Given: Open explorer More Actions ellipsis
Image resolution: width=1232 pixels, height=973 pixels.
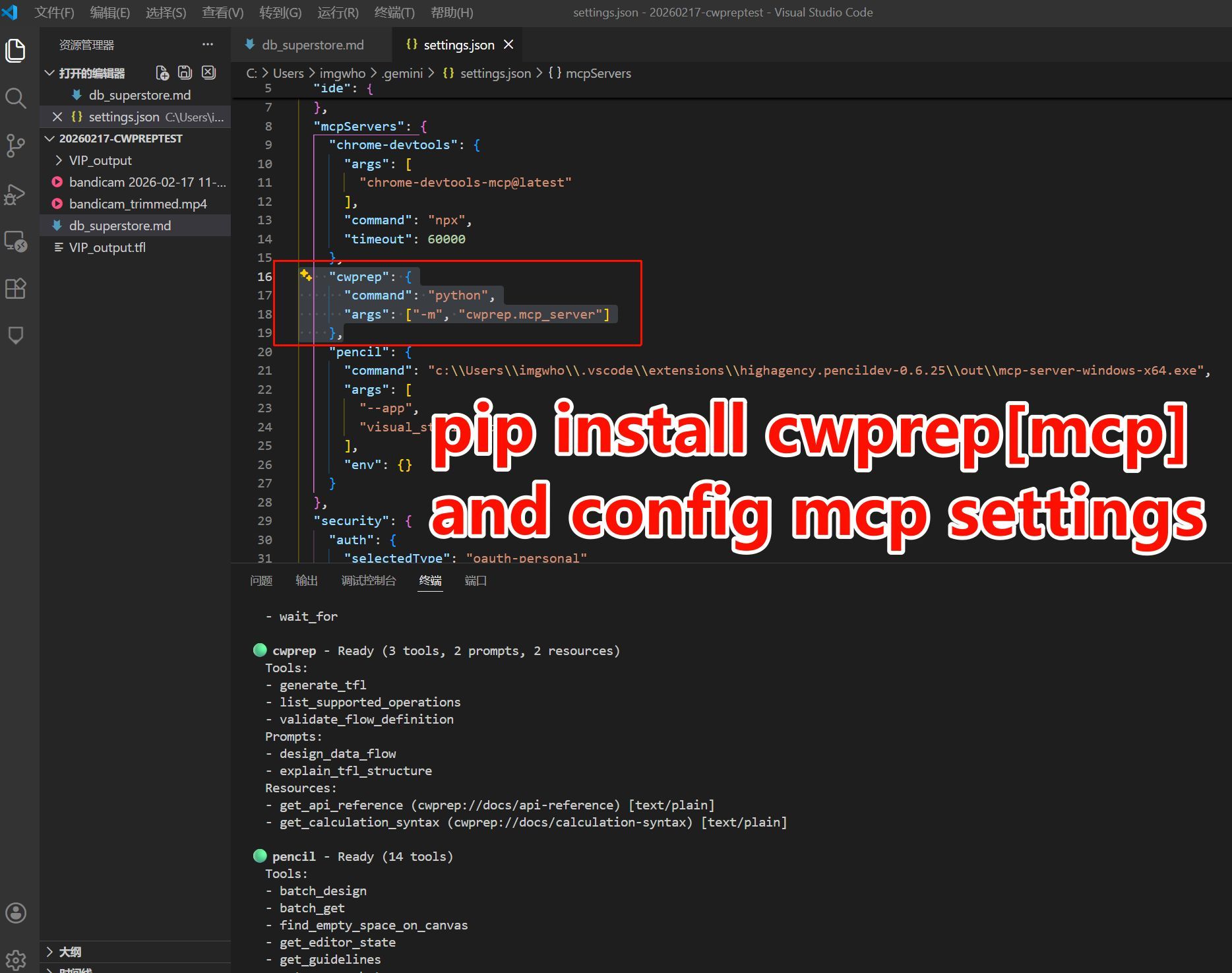Looking at the screenshot, I should point(208,44).
